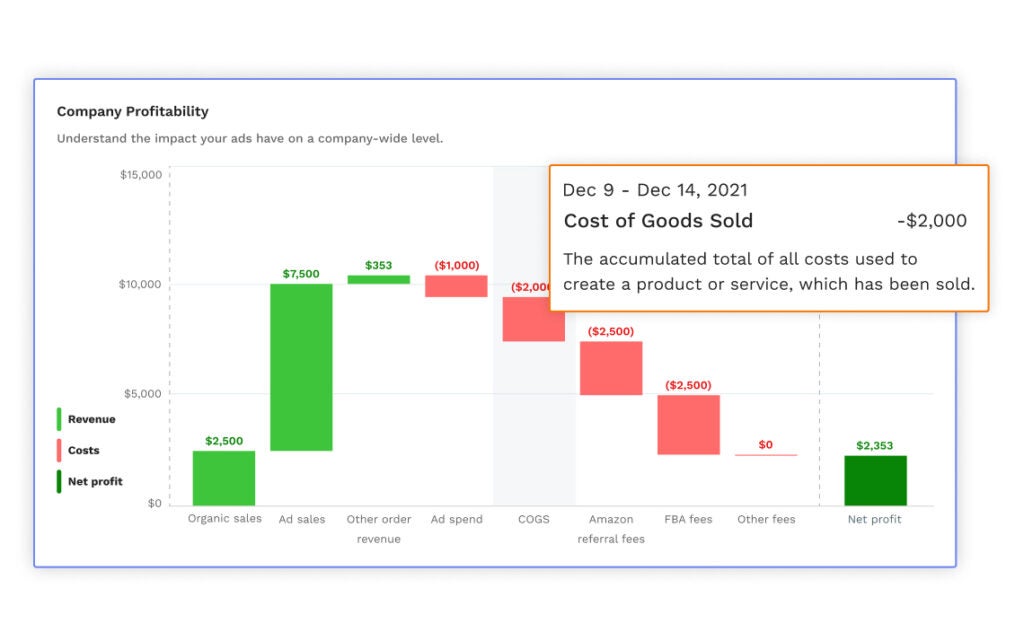Click the Other order revenue $353 bar
The height and width of the screenshot is (623, 1024).
click(379, 280)
